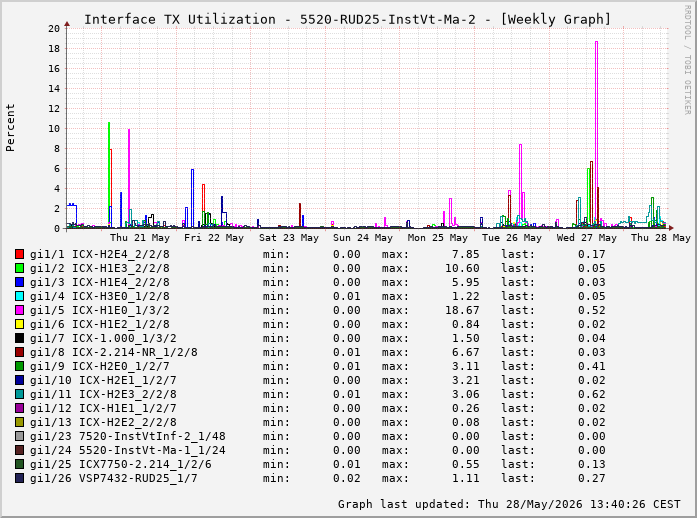
Task: Click the Wed 27 May axis label
Action: (x=587, y=238)
